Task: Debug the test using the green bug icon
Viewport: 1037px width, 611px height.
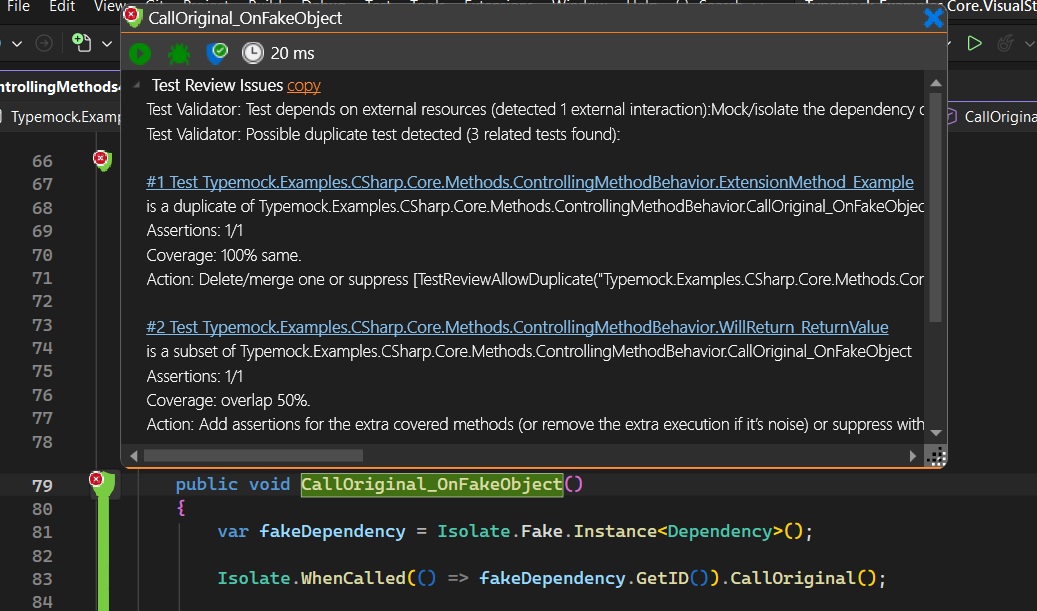Action: (179, 53)
